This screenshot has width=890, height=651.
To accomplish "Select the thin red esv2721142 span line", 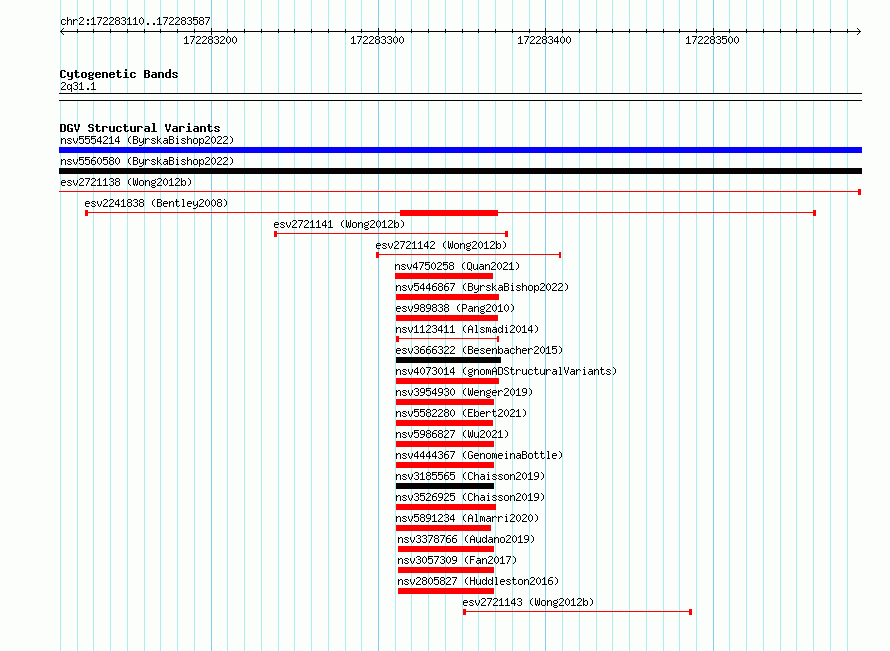I will tap(469, 255).
